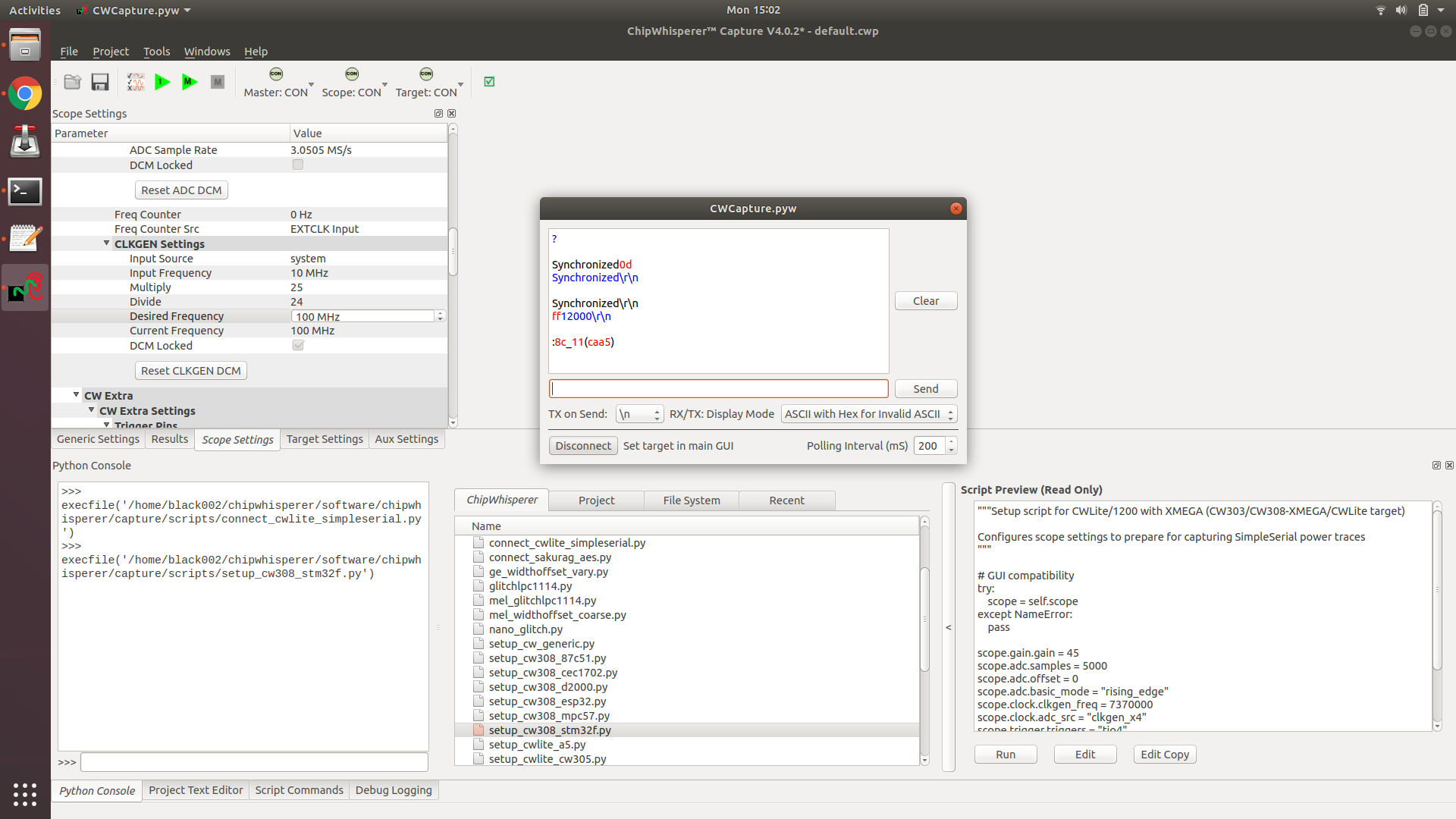Save project using the floppy disk icon
This screenshot has width=1456, height=819.
(100, 82)
